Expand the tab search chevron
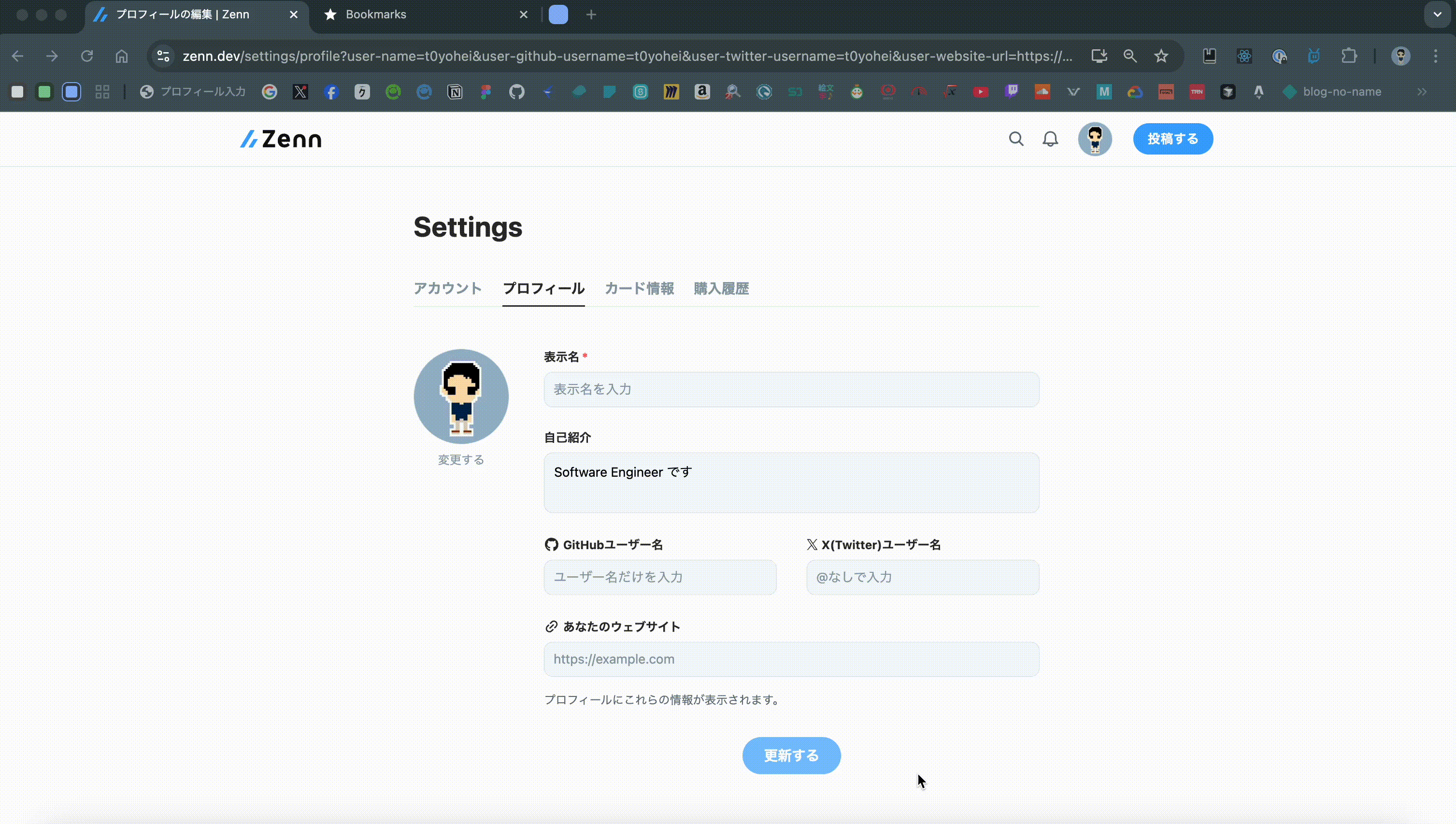This screenshot has height=824, width=1456. (x=1437, y=14)
